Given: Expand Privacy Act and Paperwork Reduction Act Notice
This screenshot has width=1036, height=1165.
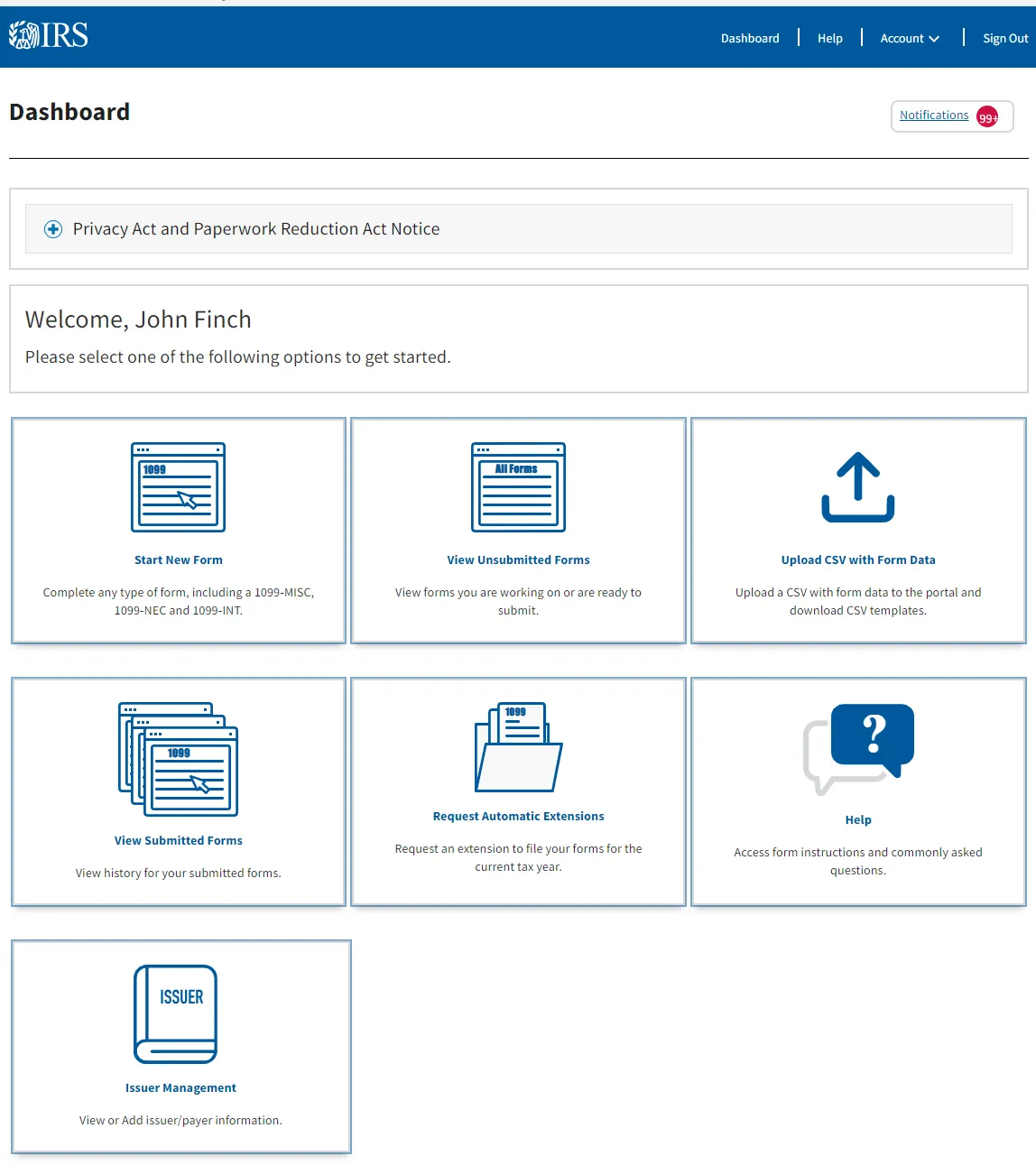Looking at the screenshot, I should tap(518, 229).
